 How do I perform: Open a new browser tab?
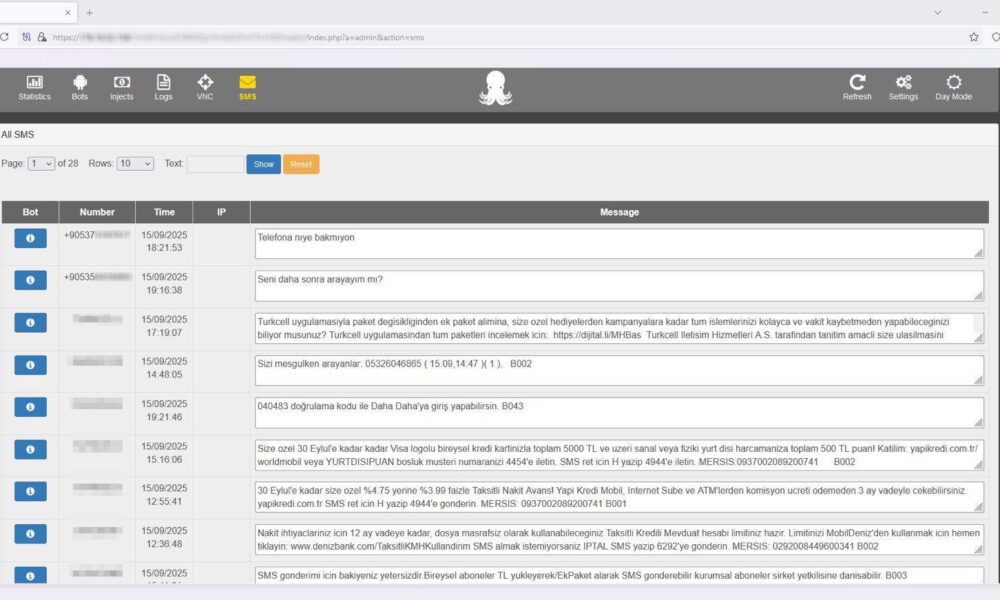pyautogui.click(x=90, y=13)
